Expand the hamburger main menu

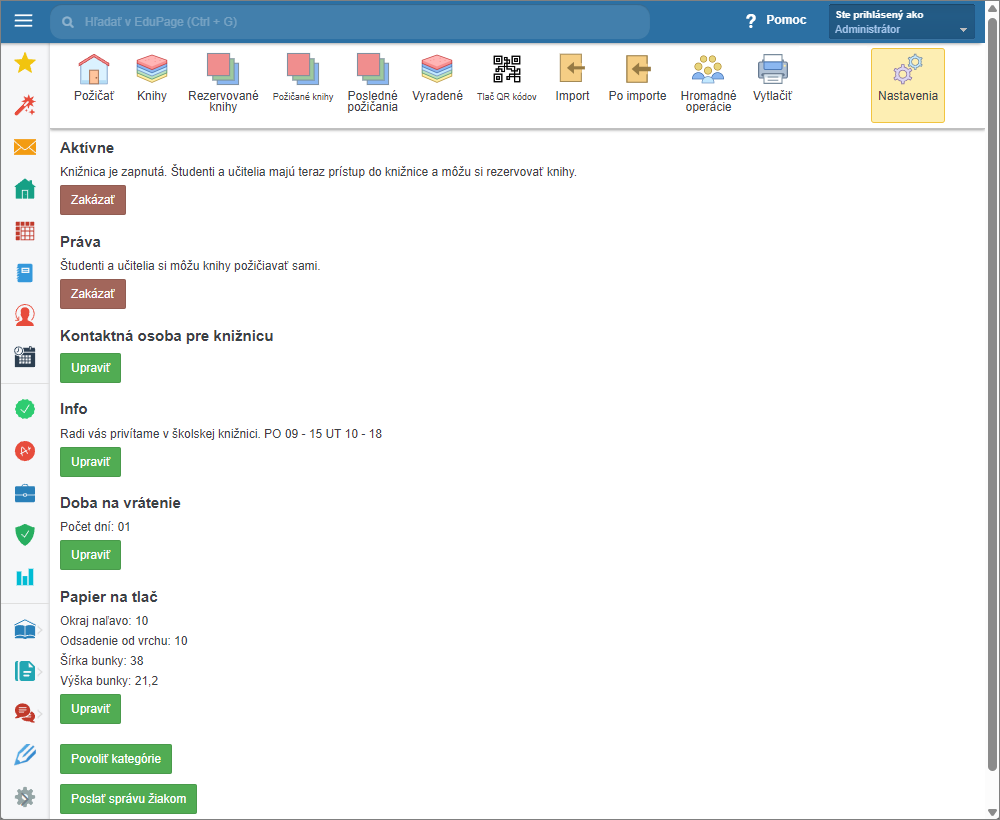click(23, 21)
